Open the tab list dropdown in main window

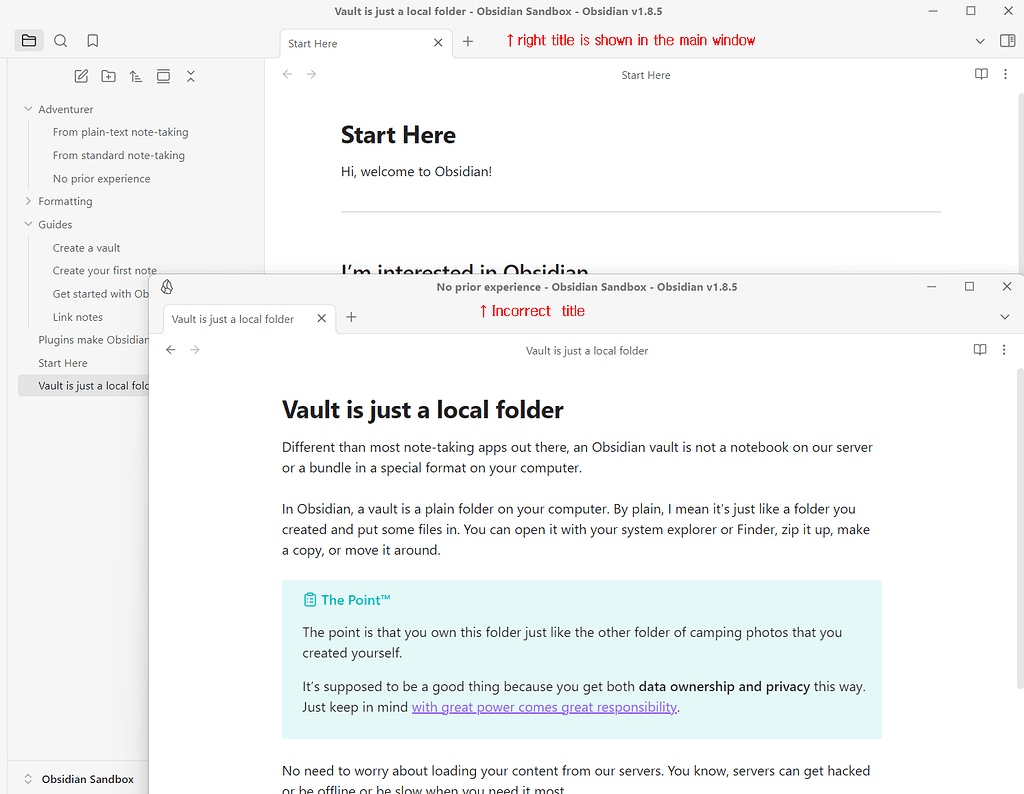[x=980, y=41]
